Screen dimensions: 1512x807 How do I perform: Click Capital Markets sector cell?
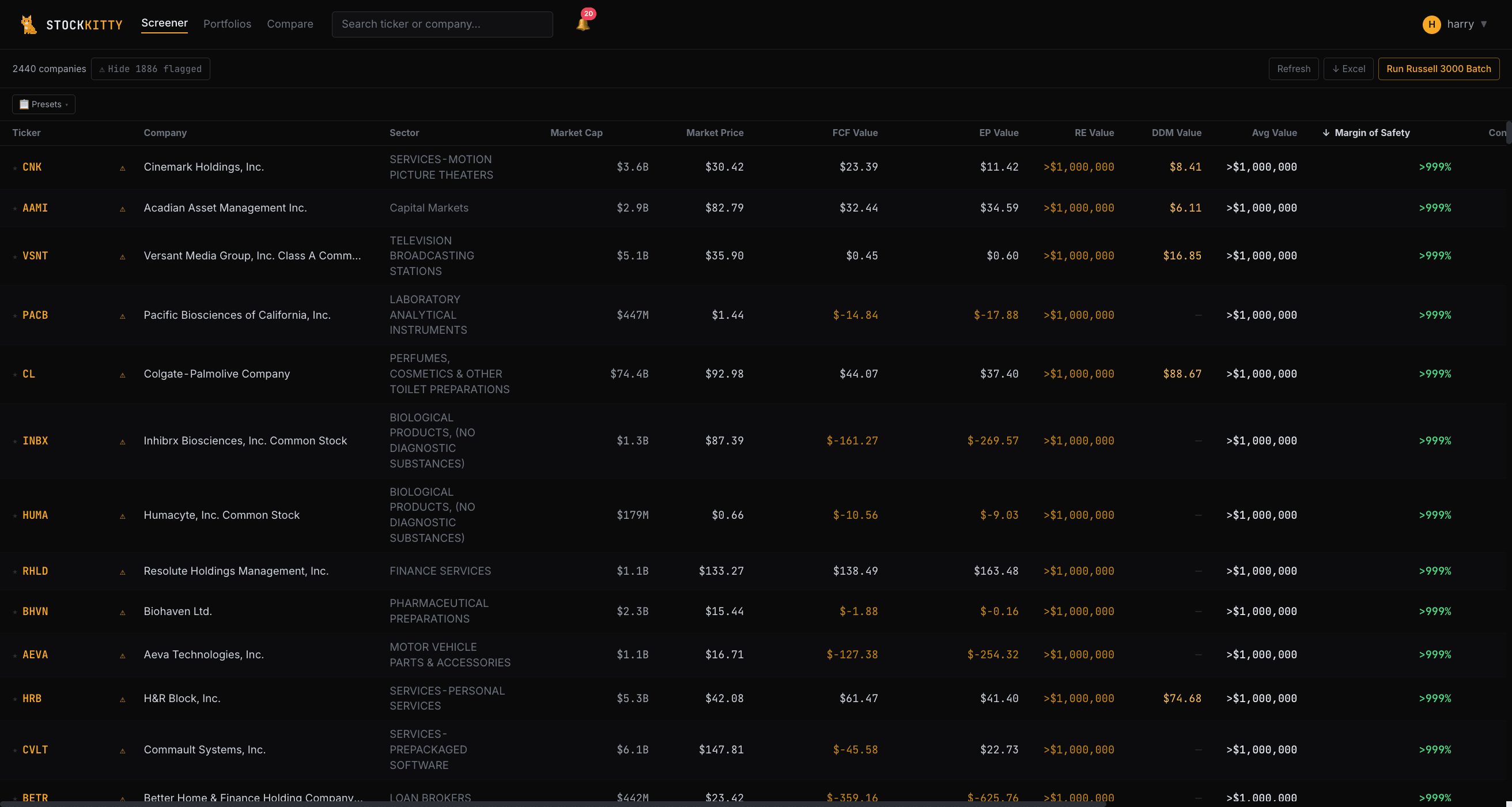pyautogui.click(x=429, y=209)
